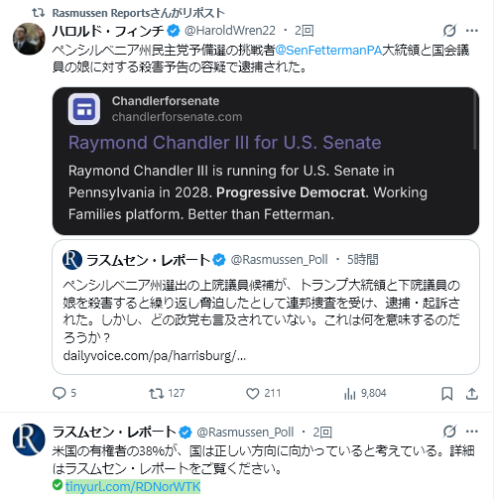Repost the tweet with 127 reposts

pos(156,393)
